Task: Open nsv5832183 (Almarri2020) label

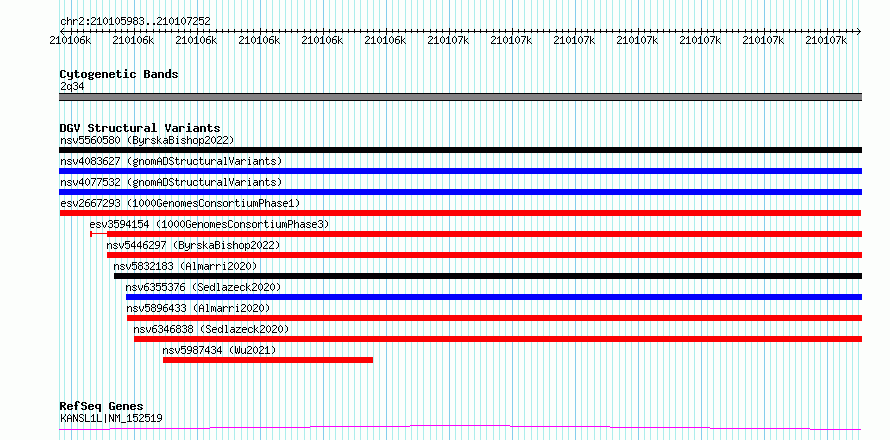Action: (186, 266)
